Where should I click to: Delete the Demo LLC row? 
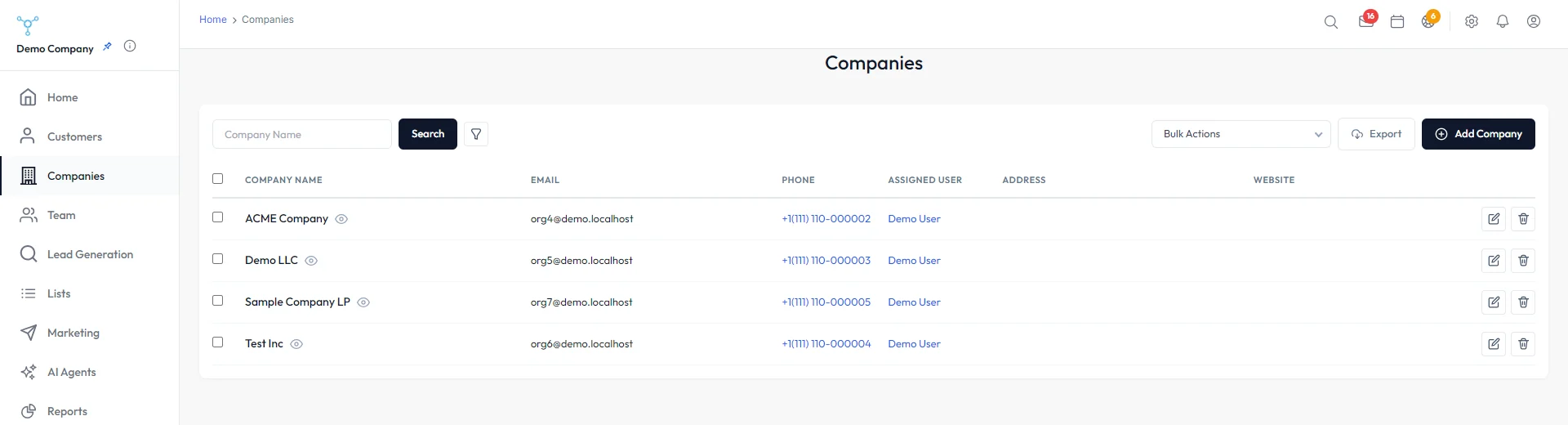(x=1523, y=261)
